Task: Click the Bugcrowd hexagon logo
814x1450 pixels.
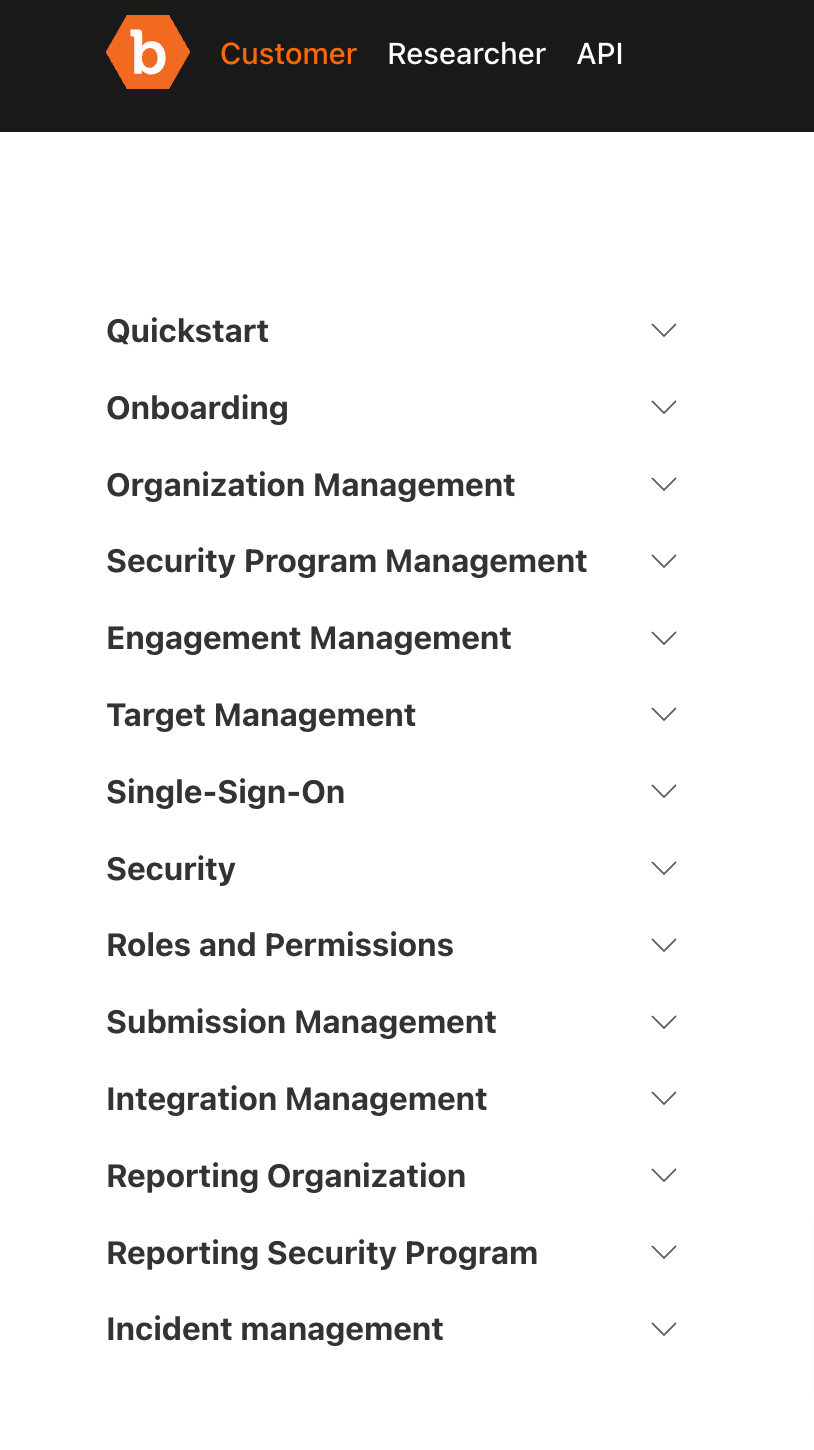Action: coord(148,53)
